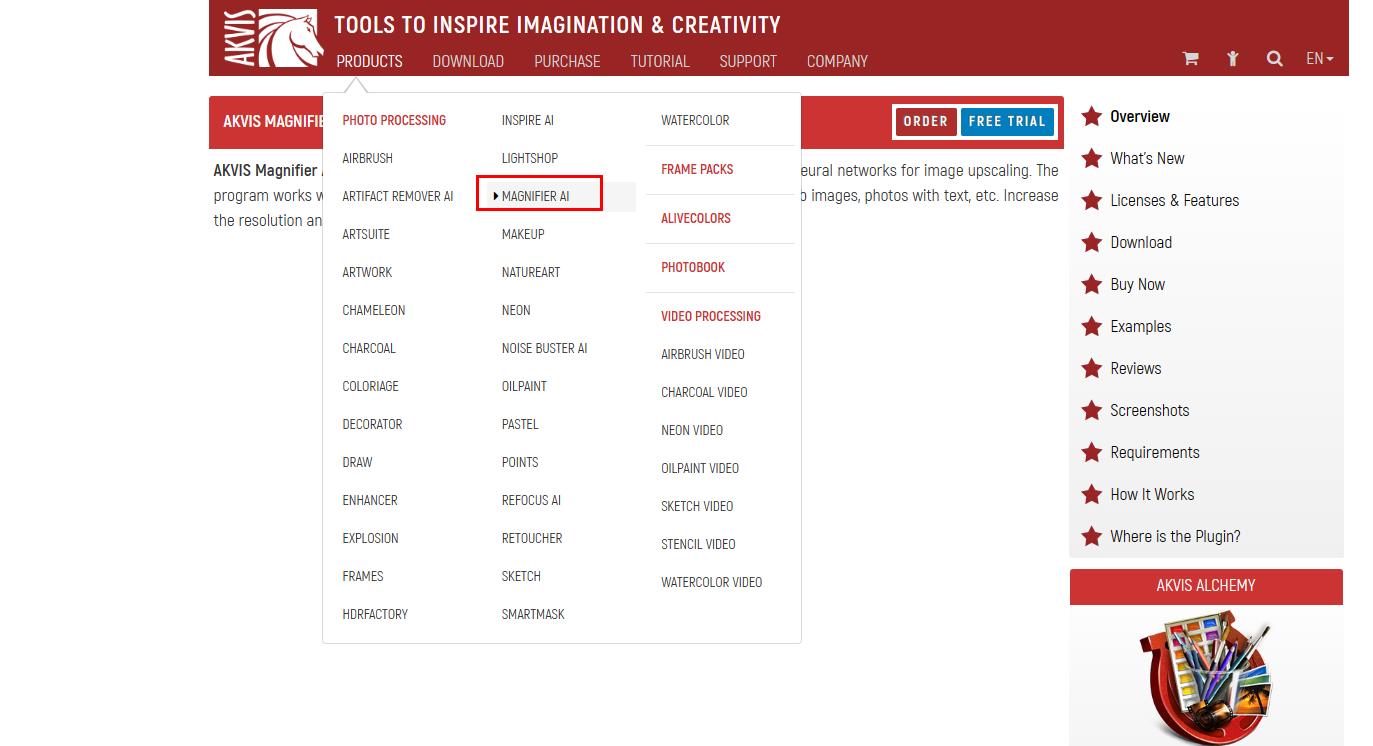Open LightShop product page
The width and height of the screenshot is (1373, 746).
530,158
